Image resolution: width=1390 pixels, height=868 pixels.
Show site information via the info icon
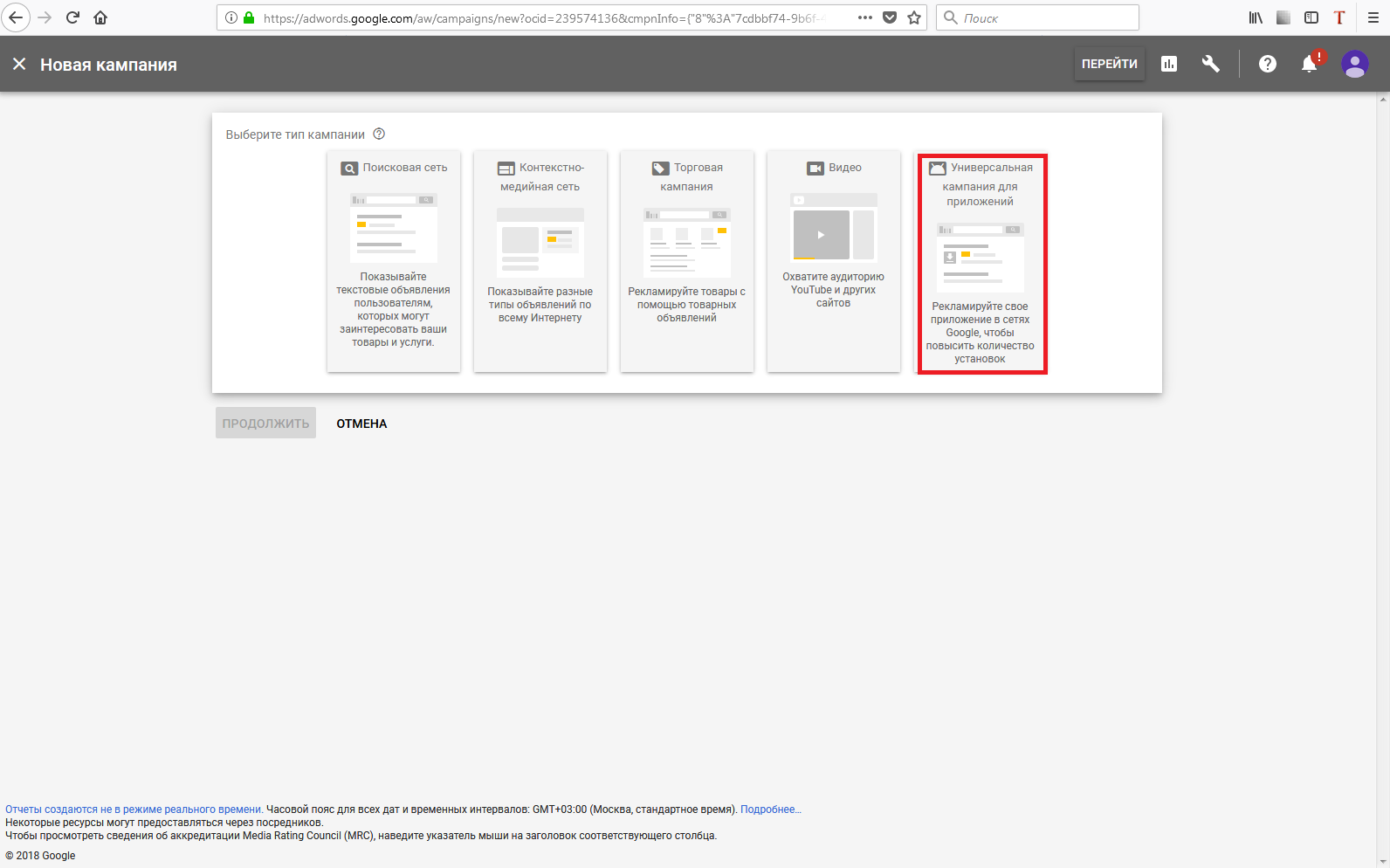click(231, 17)
